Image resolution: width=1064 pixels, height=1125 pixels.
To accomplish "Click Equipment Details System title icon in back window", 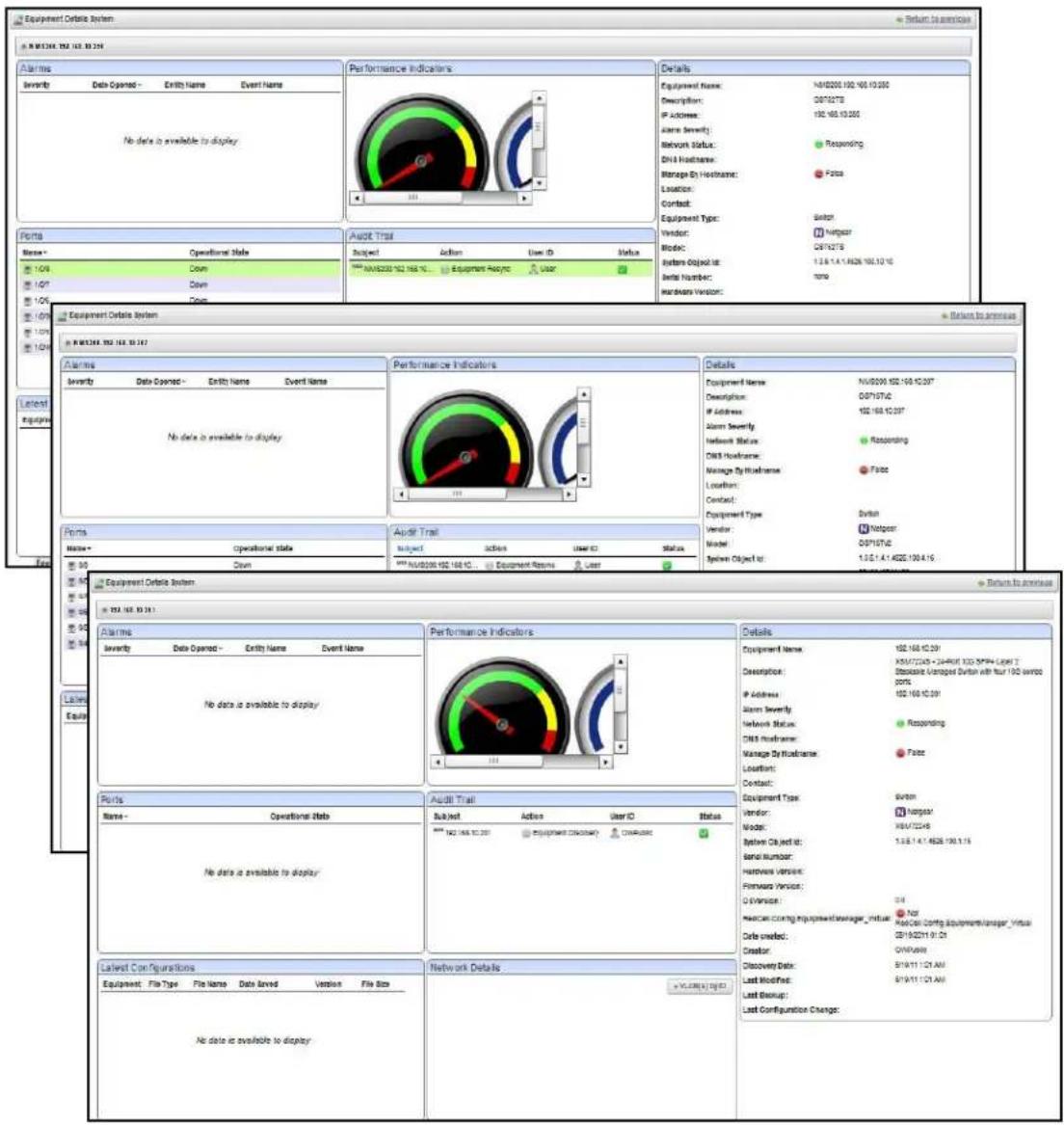I will (x=18, y=19).
